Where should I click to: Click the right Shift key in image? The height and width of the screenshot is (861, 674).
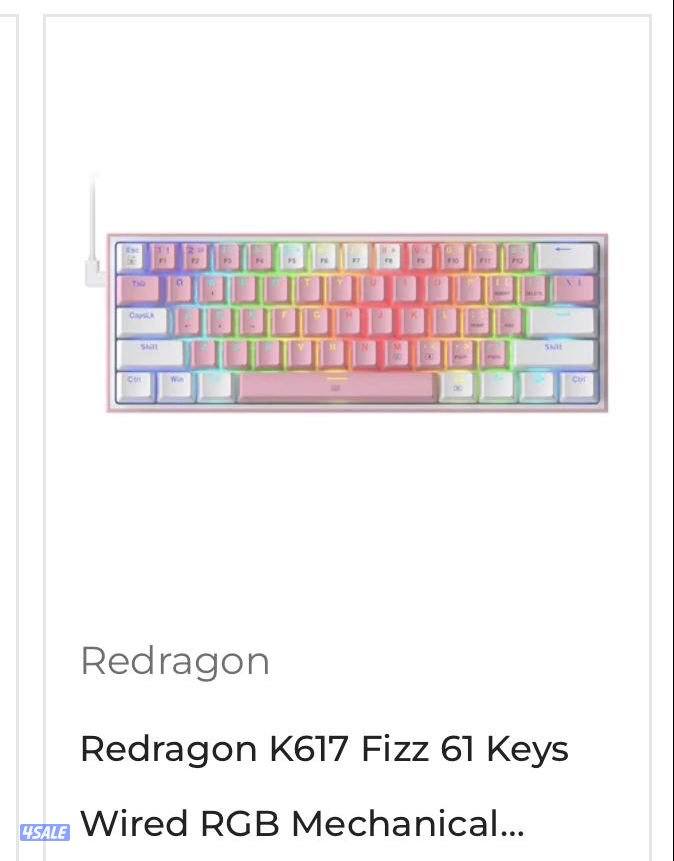[x=554, y=353]
